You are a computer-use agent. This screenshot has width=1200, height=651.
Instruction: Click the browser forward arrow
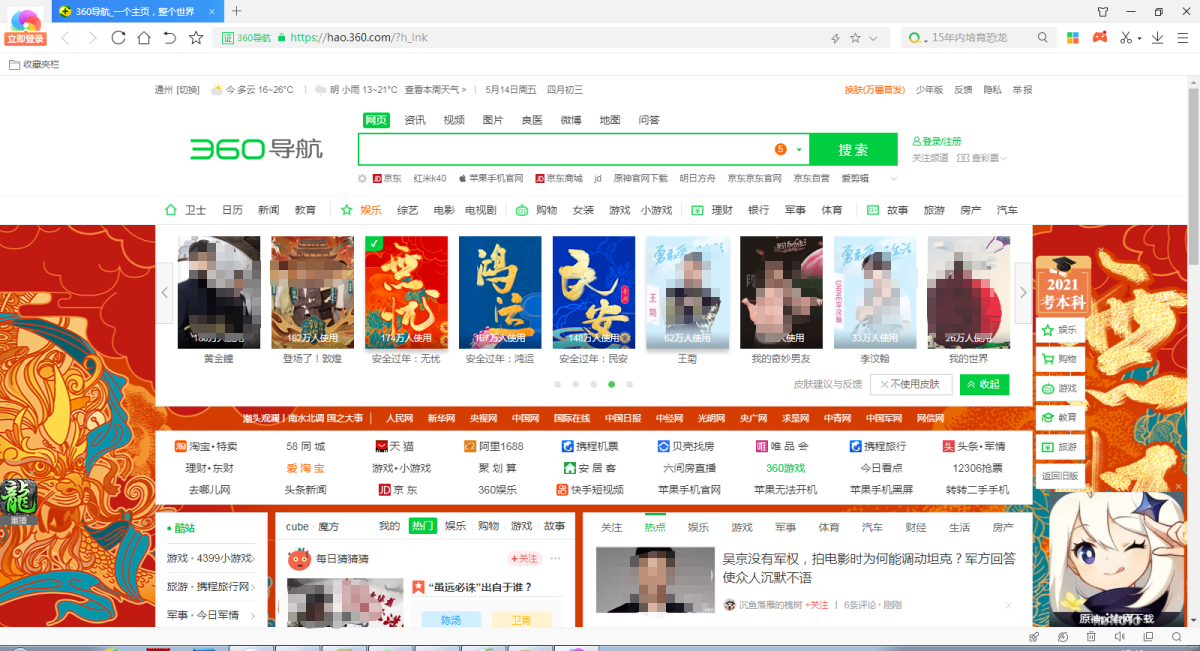click(92, 38)
